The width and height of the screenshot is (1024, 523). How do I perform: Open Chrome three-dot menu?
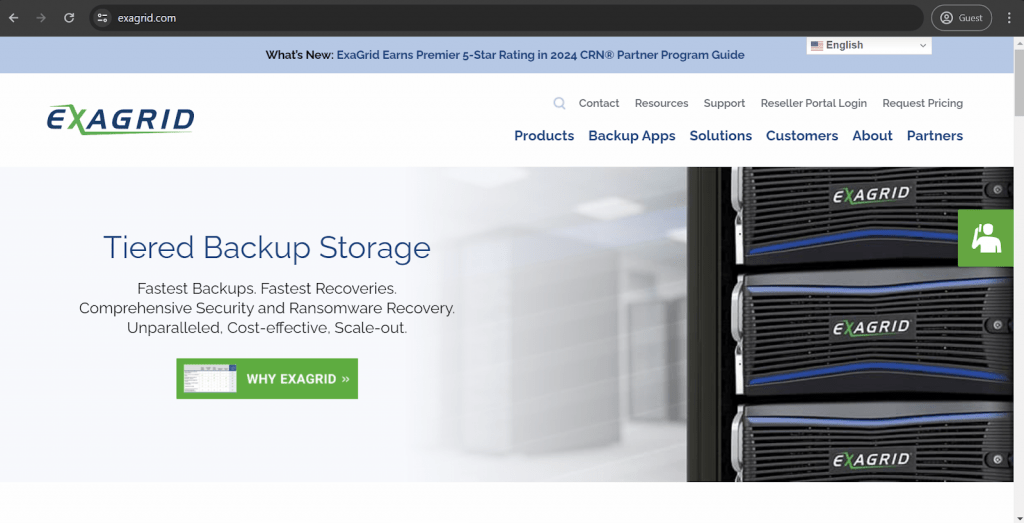[x=1009, y=18]
